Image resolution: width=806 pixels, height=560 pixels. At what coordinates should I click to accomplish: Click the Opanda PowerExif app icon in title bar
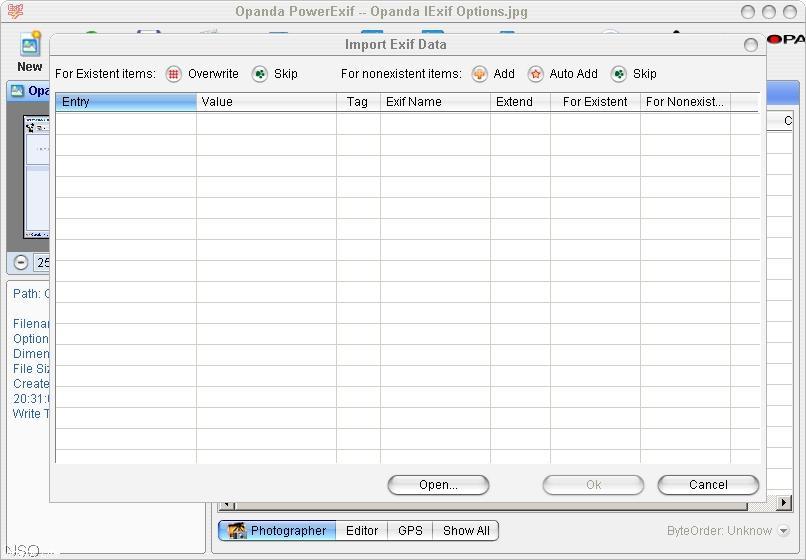(15, 11)
